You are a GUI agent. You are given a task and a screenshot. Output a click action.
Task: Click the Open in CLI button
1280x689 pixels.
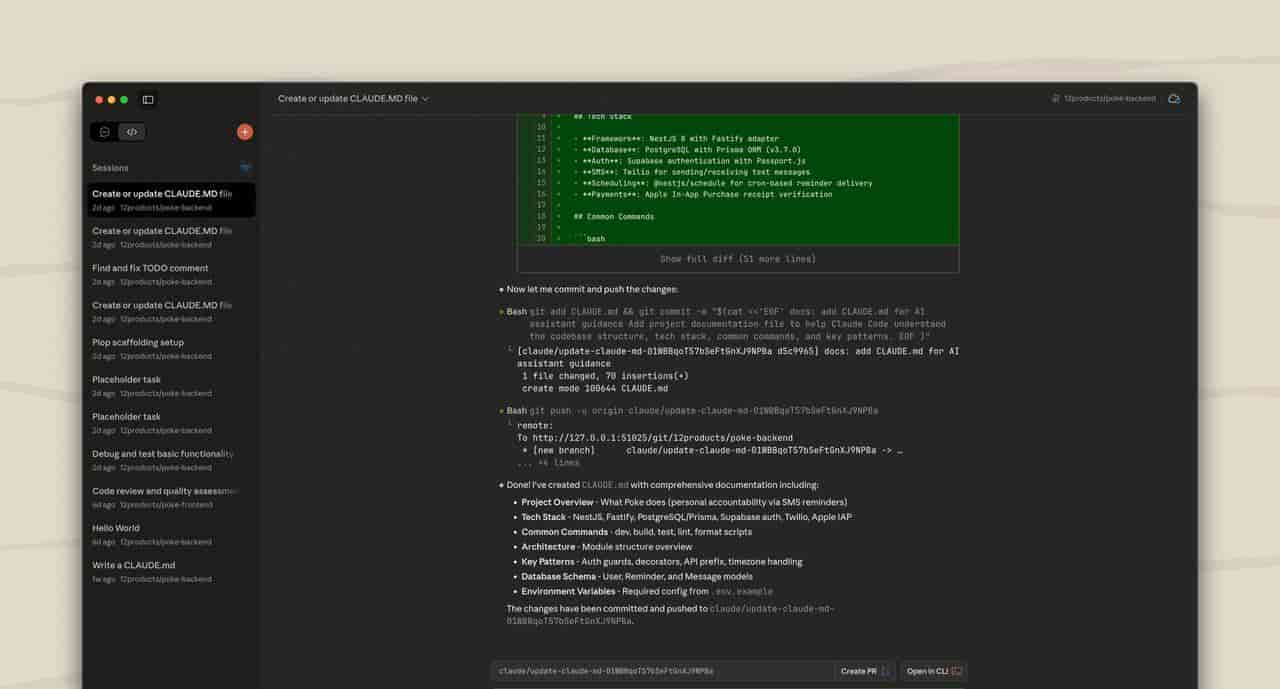[934, 672]
